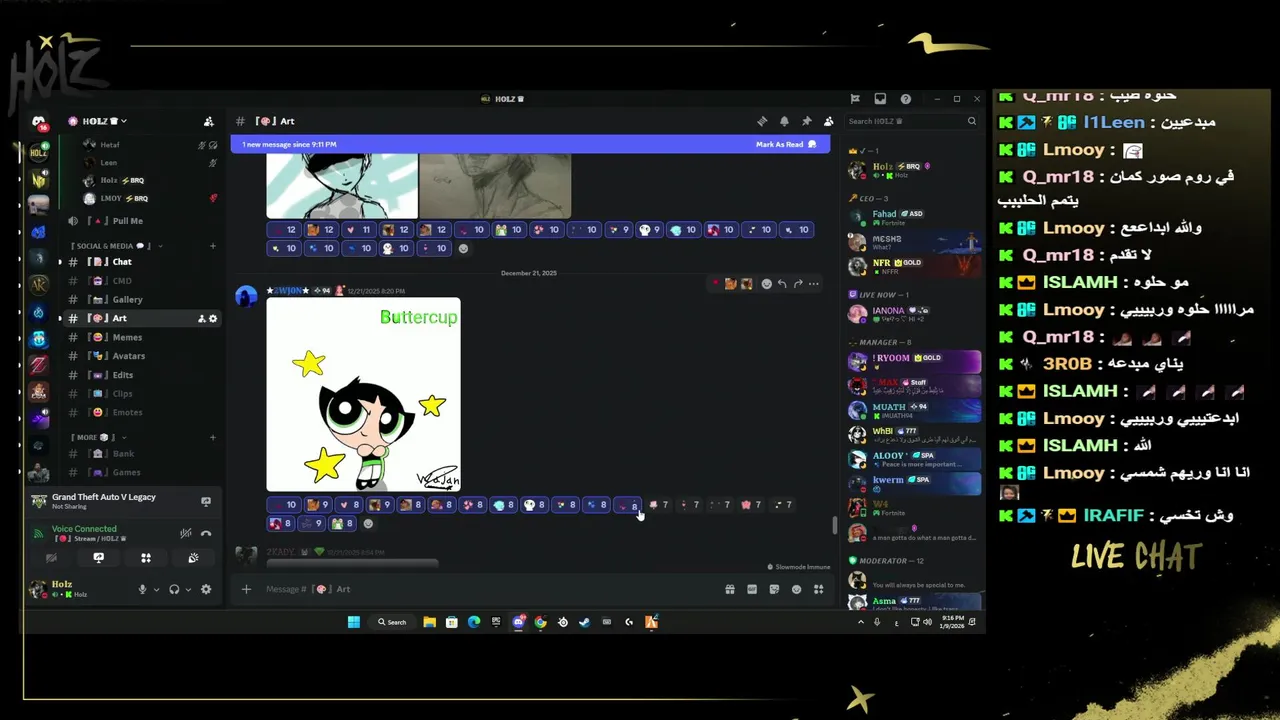Screen dimensions: 1280x720
Task: Open the sticker picker icon
Action: (774, 589)
